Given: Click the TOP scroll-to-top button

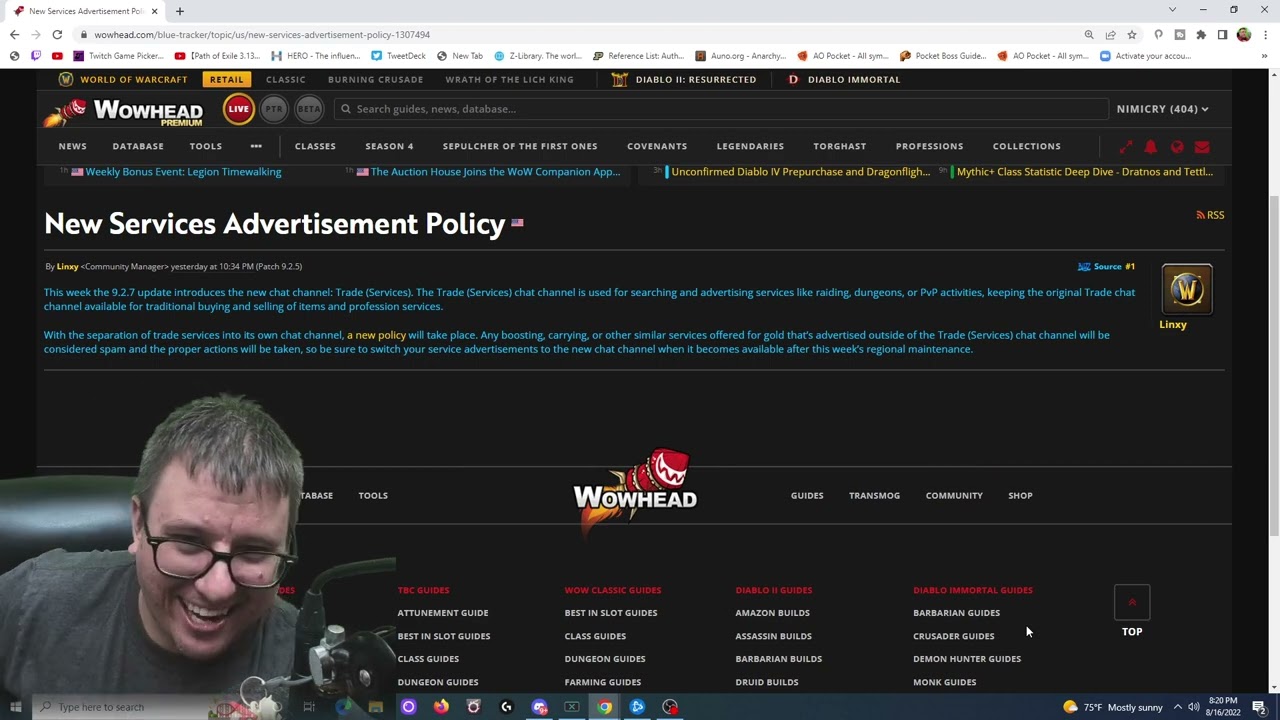Looking at the screenshot, I should (1132, 611).
